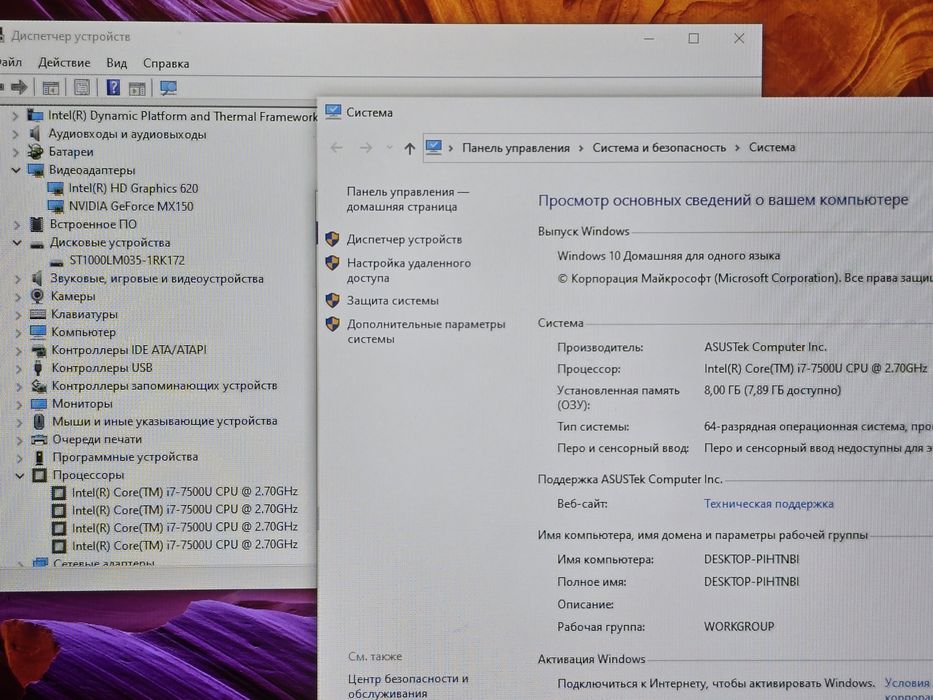Click the shield icon next to Защита системы
The height and width of the screenshot is (700, 933).
(333, 300)
